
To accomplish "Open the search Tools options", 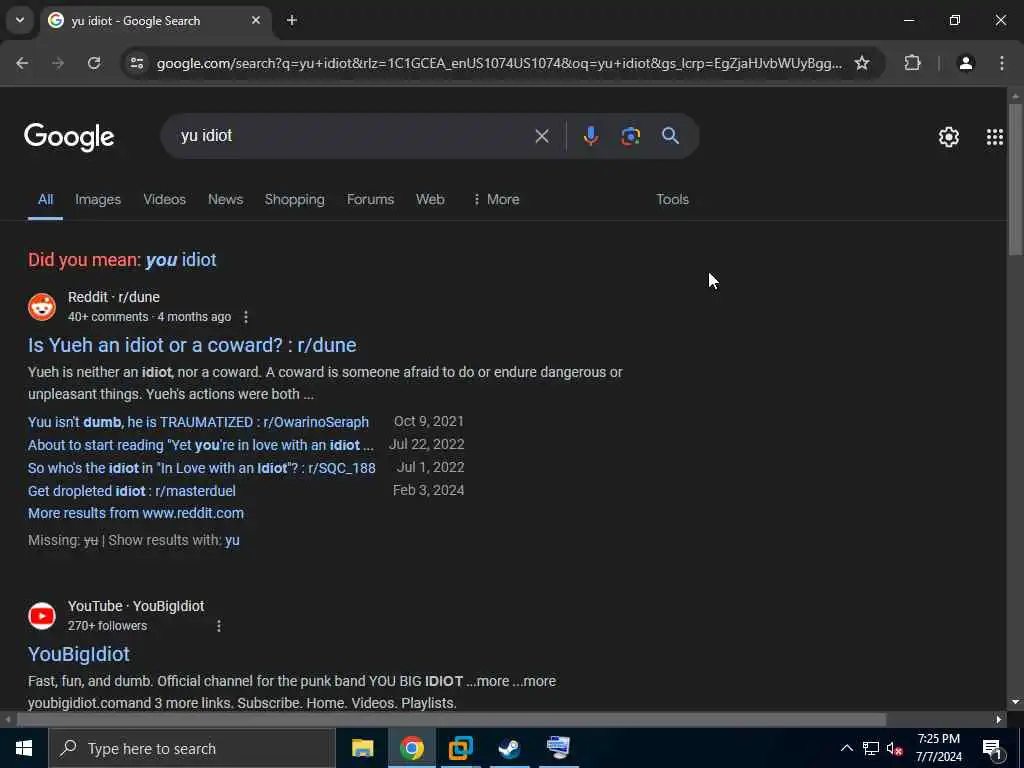I will (x=673, y=199).
